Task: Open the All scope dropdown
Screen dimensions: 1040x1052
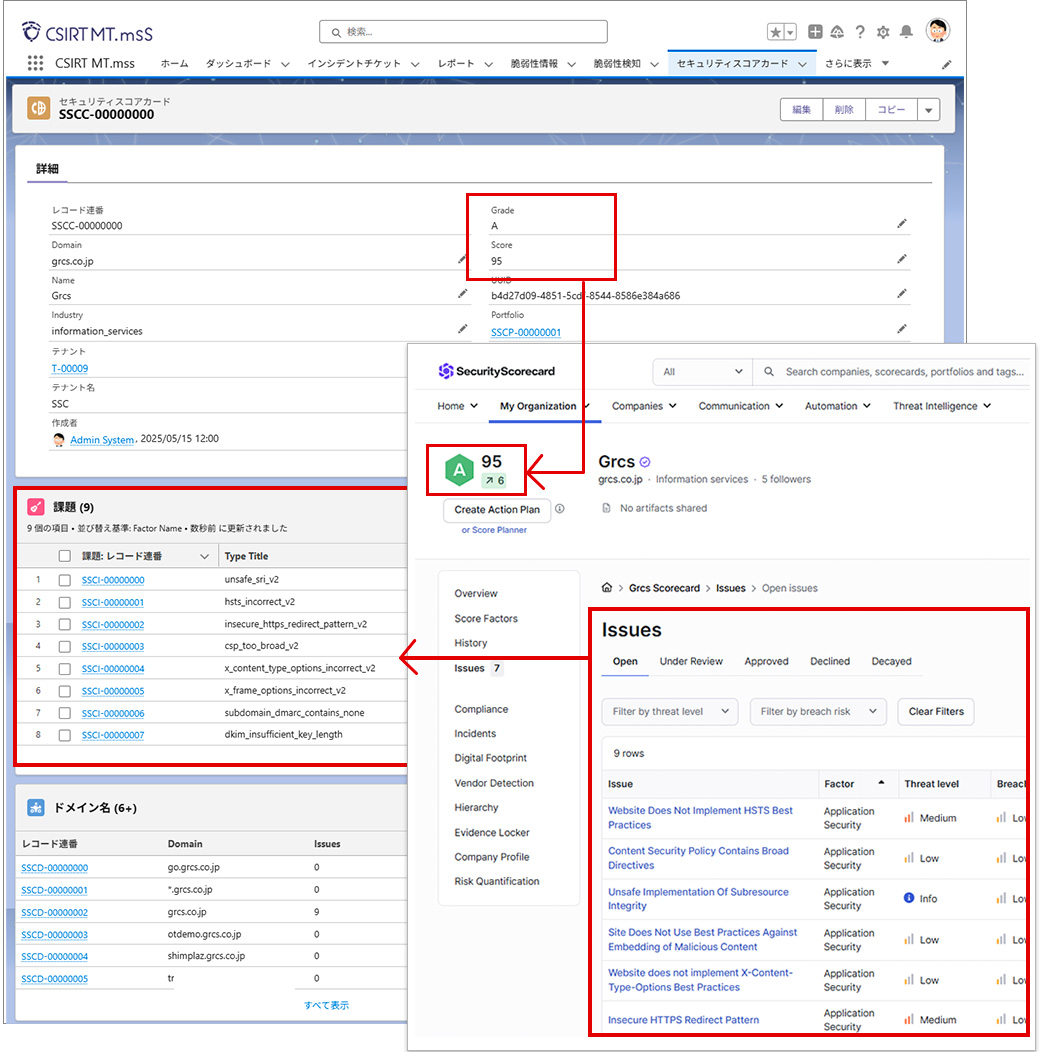Action: pyautogui.click(x=702, y=372)
